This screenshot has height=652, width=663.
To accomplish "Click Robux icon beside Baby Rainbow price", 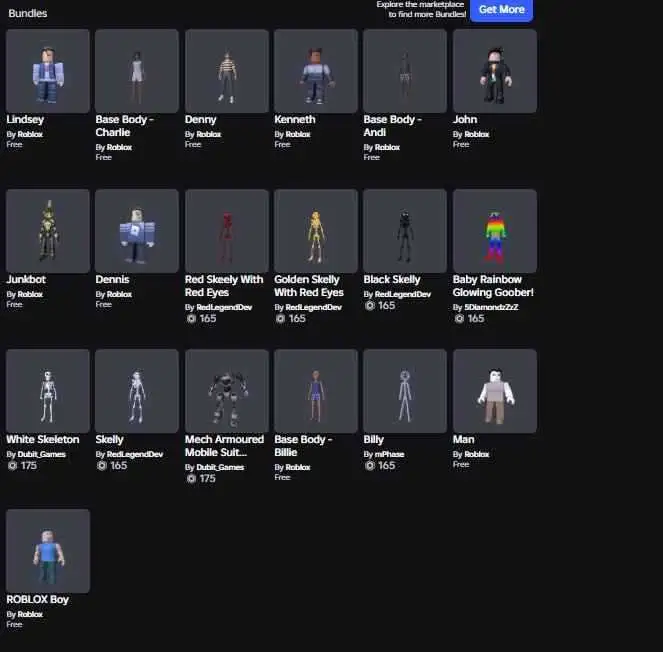I will 459,318.
